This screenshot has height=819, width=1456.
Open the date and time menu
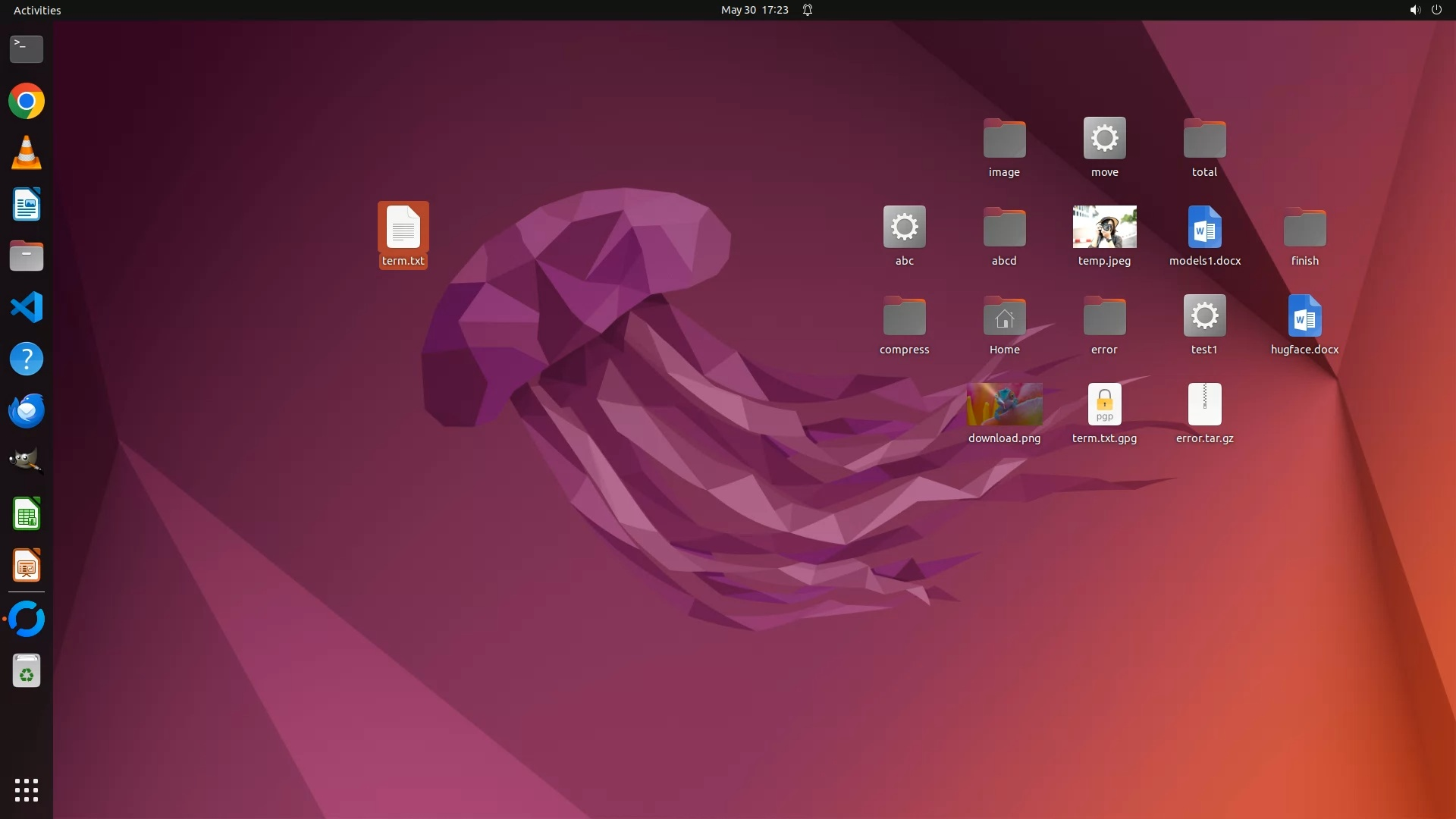(x=754, y=10)
